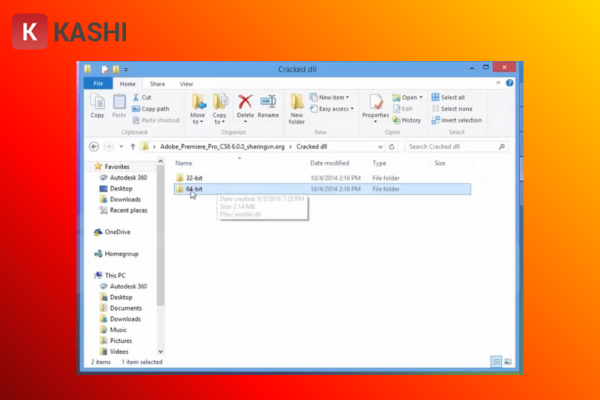The width and height of the screenshot is (600, 400).
Task: Select the 32-bit folder name
Action: coord(194,178)
